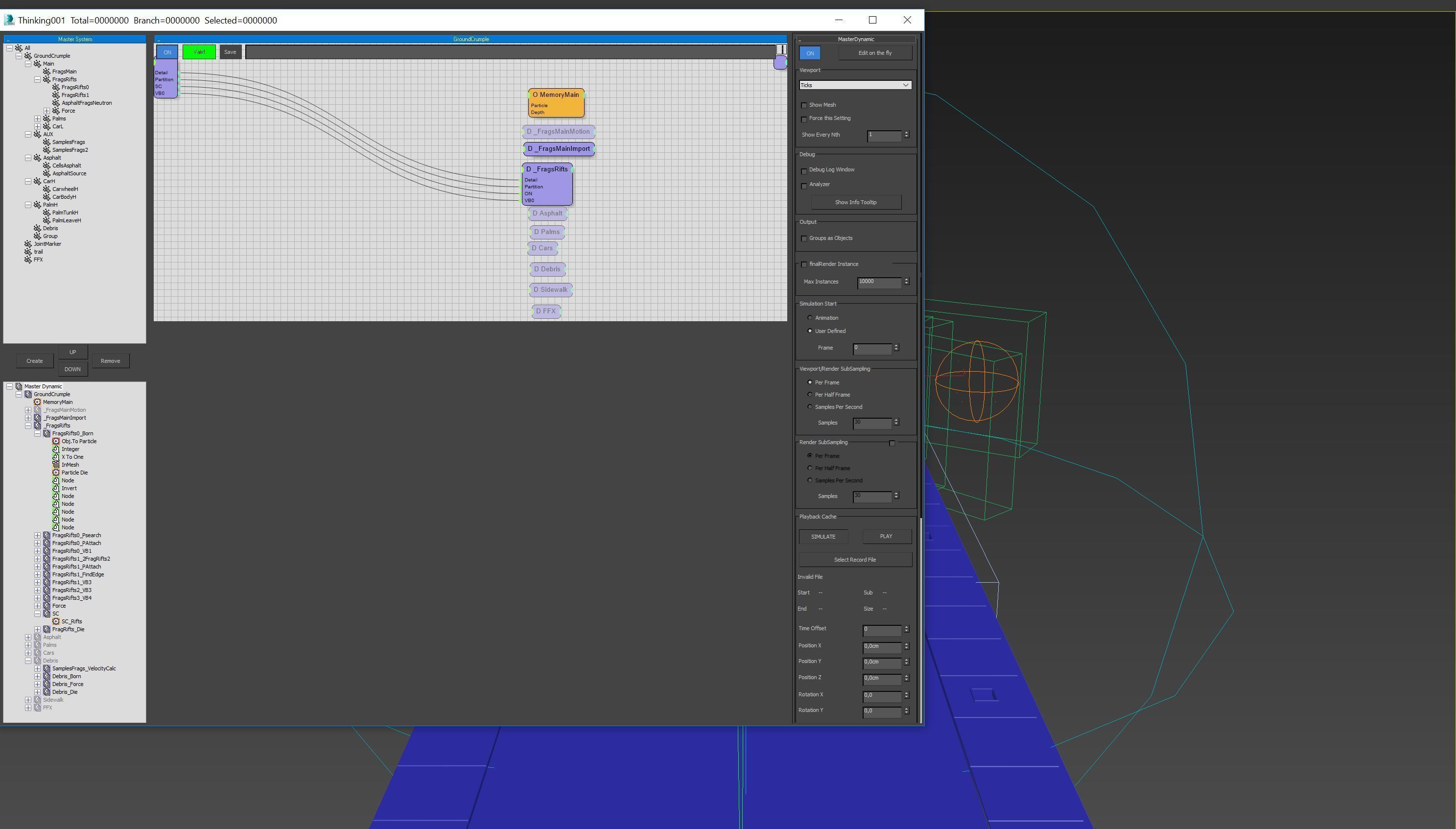Viewport: 1456px width, 829px height.
Task: Collapse the FragsRifts0_Born tree branch
Action: 38,433
